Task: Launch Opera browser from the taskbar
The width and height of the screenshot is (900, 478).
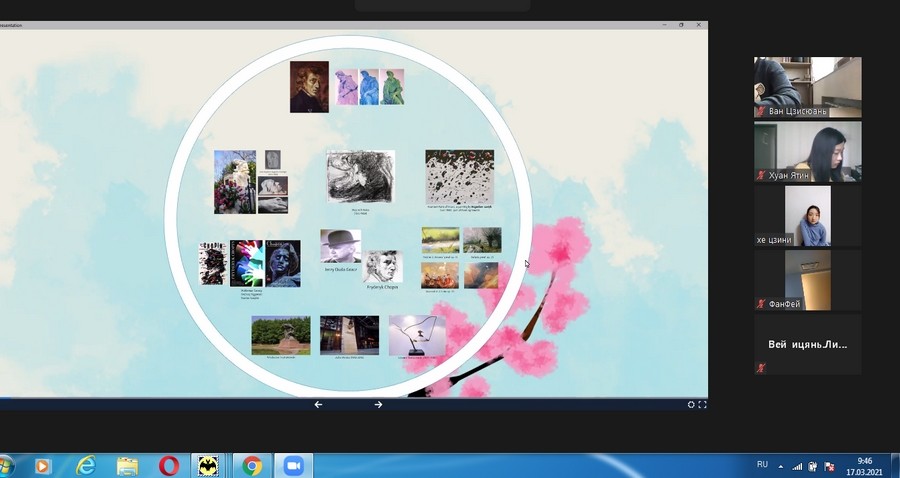Action: click(169, 466)
